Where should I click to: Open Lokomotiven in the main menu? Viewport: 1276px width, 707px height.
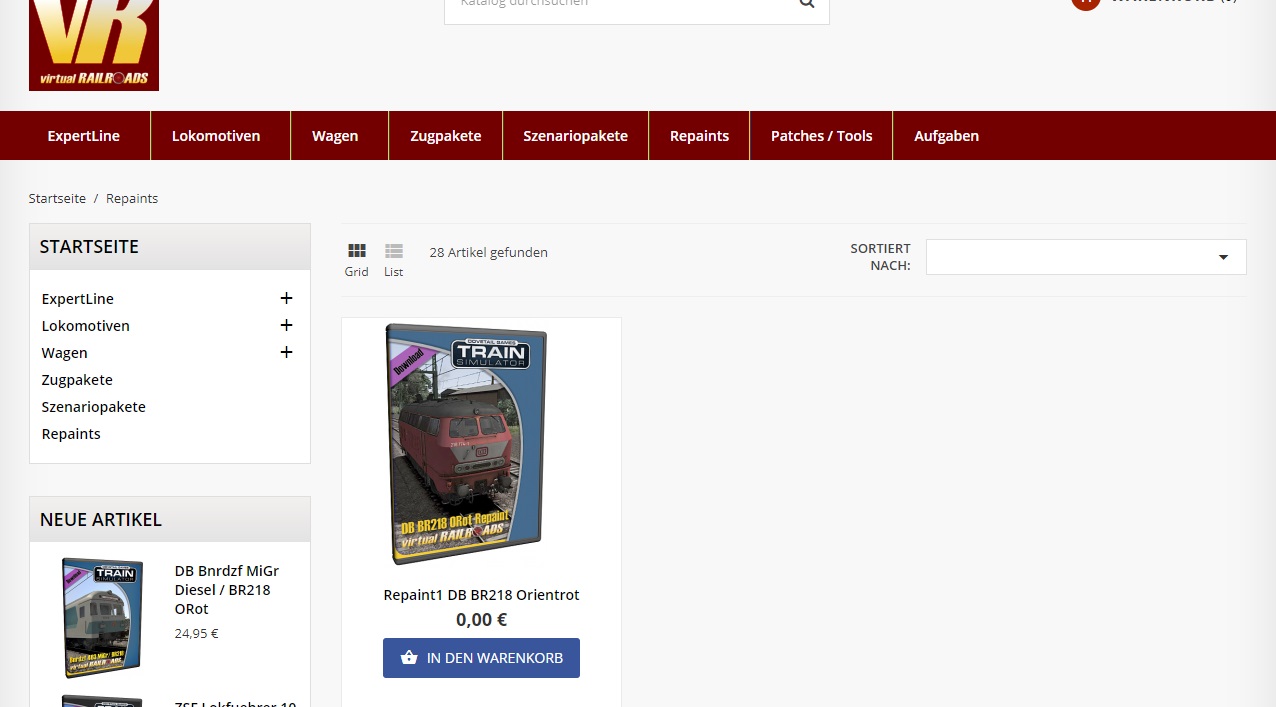tap(216, 136)
